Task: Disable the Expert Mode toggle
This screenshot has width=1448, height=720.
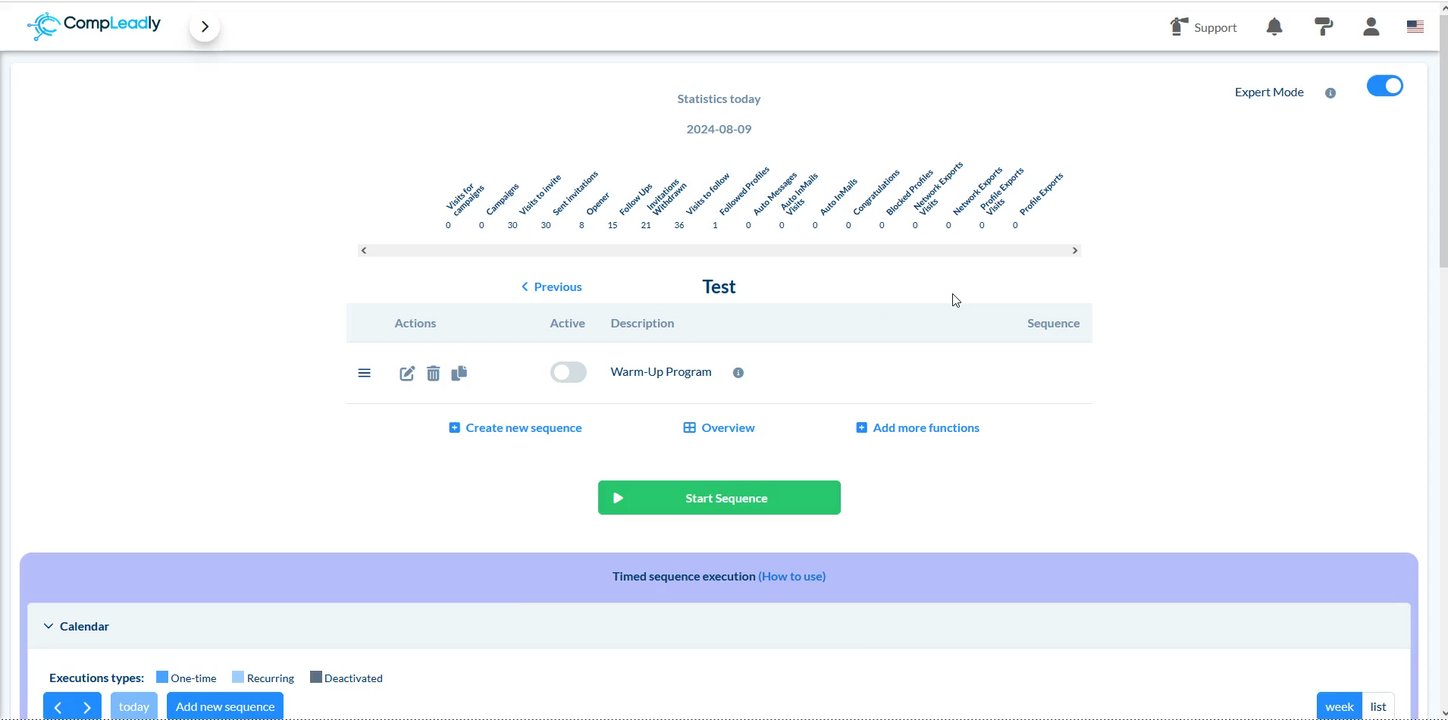Action: coord(1385,86)
